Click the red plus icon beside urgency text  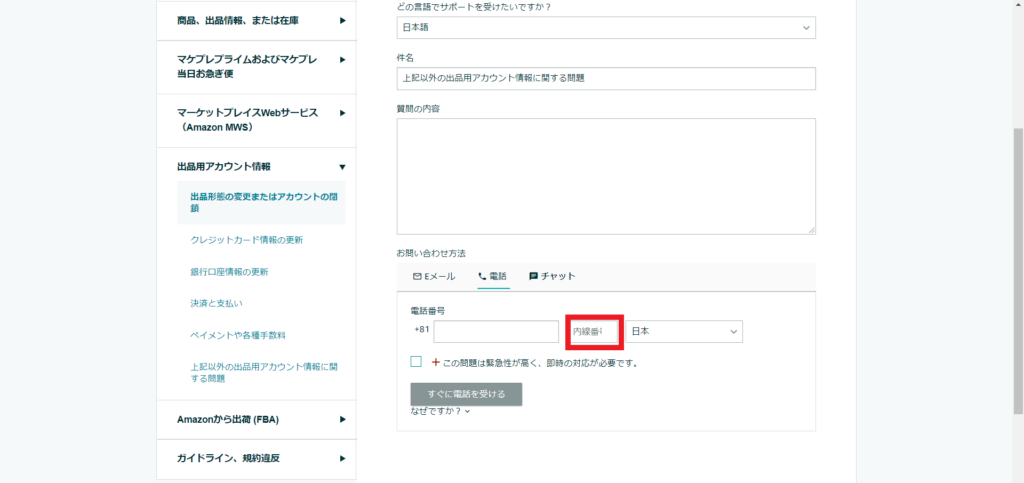click(436, 362)
